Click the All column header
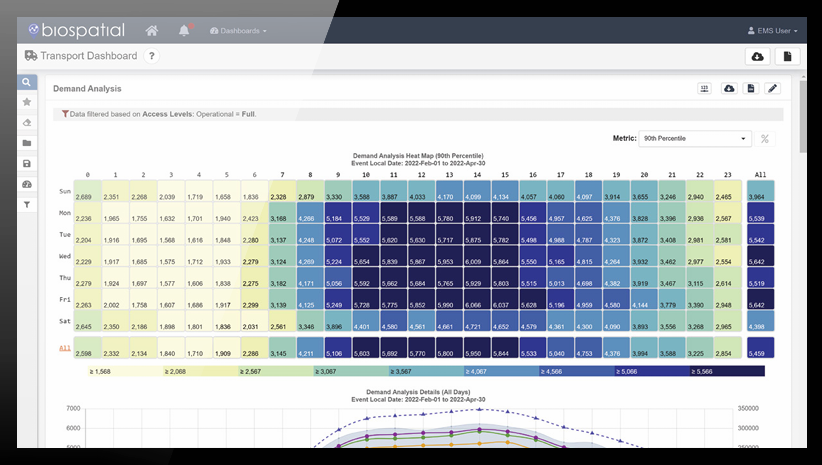 [x=760, y=175]
